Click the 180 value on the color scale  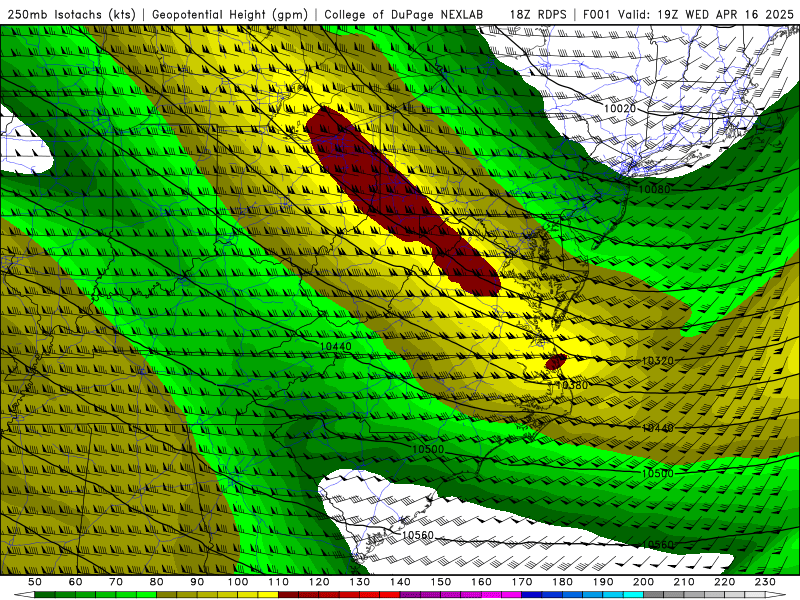[562, 582]
